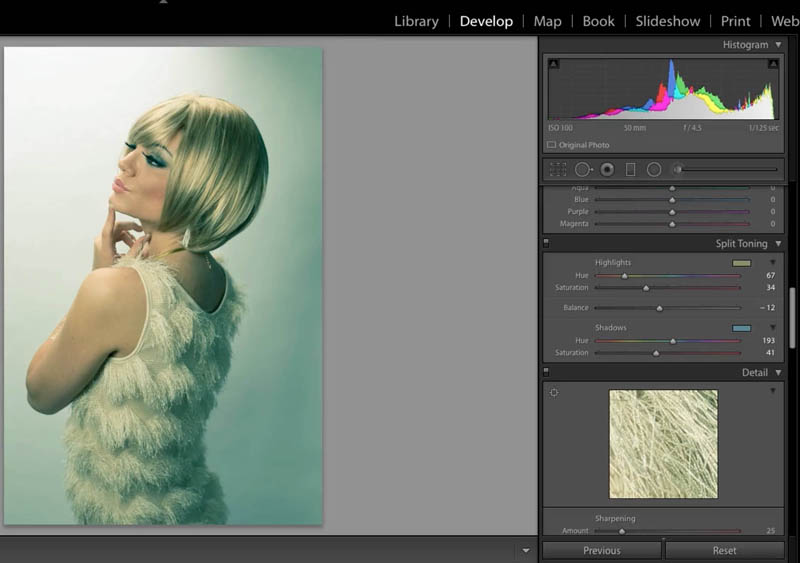The image size is (800, 563).
Task: Collapse the Split Toning panel
Action: tap(778, 243)
